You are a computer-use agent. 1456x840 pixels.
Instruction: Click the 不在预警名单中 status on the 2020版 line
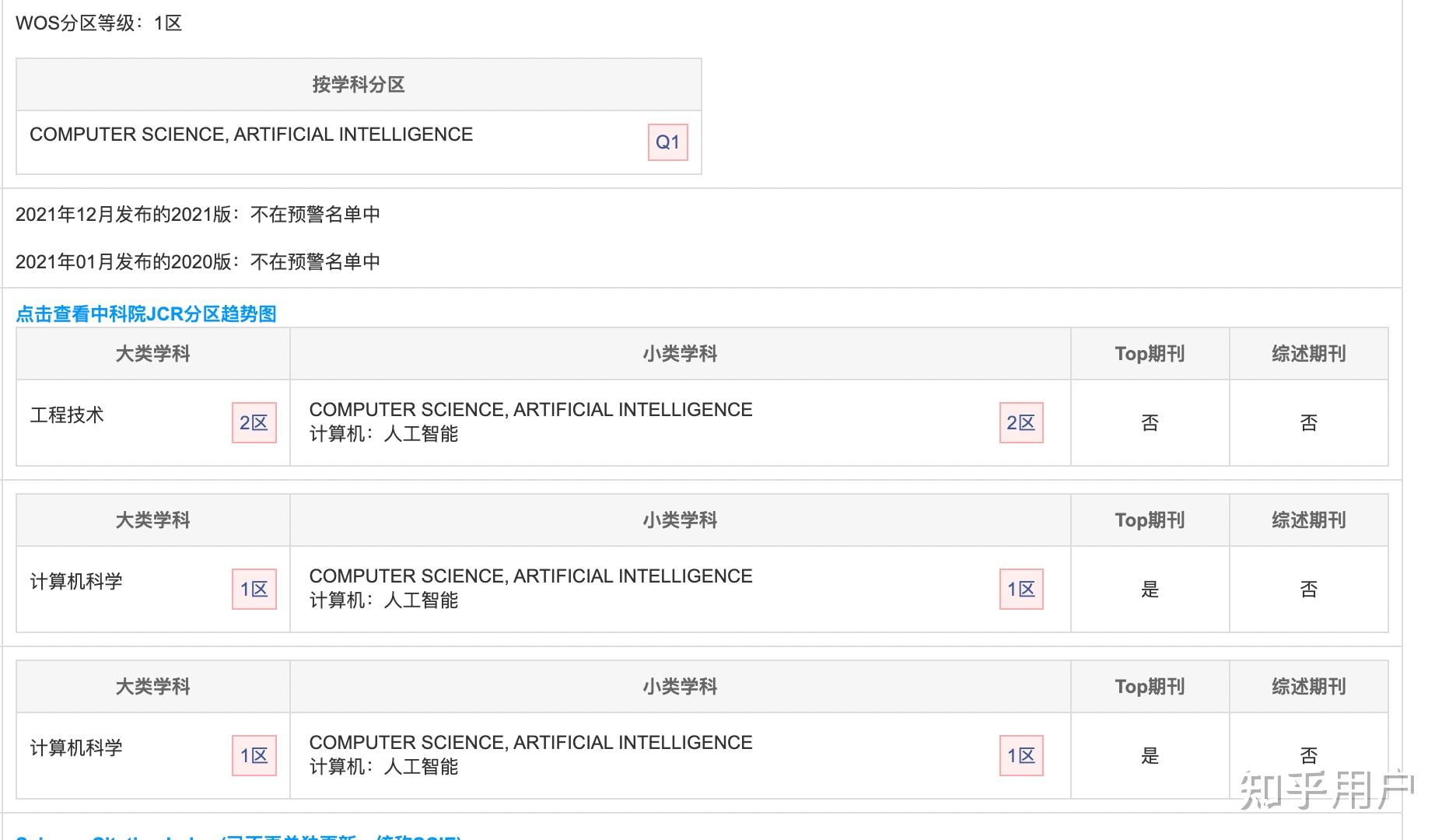[x=315, y=262]
